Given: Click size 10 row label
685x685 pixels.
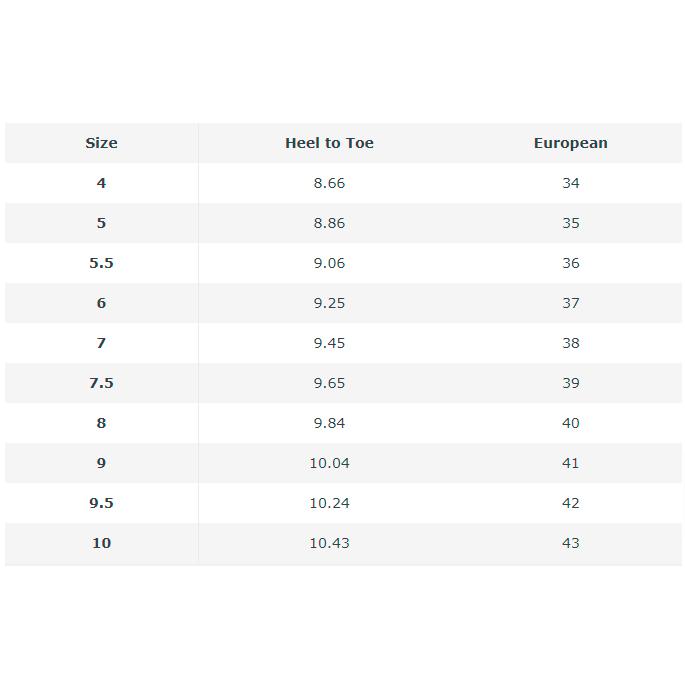Looking at the screenshot, I should click(101, 543).
